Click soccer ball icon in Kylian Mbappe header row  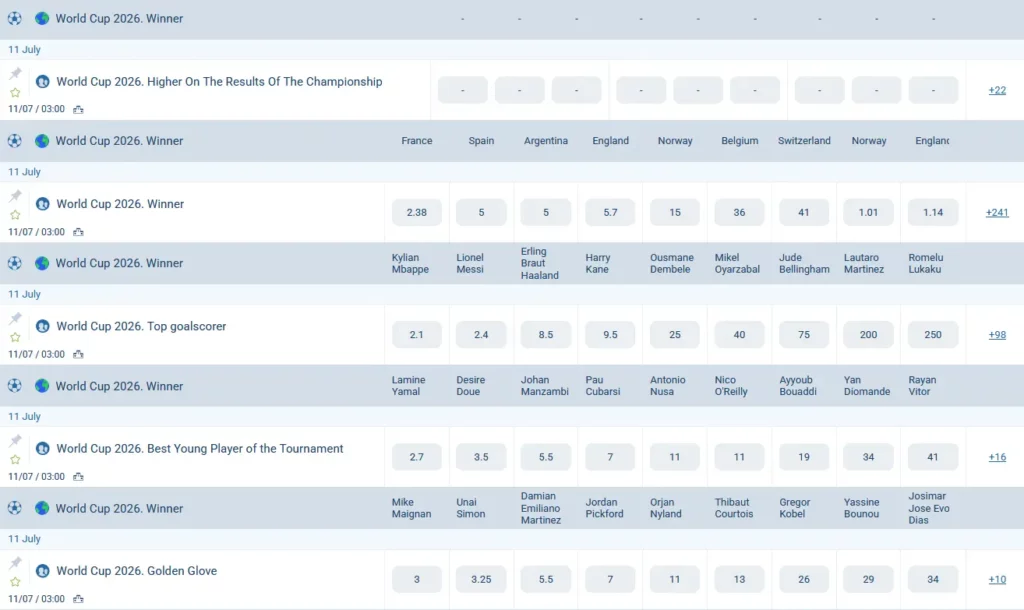coord(14,263)
